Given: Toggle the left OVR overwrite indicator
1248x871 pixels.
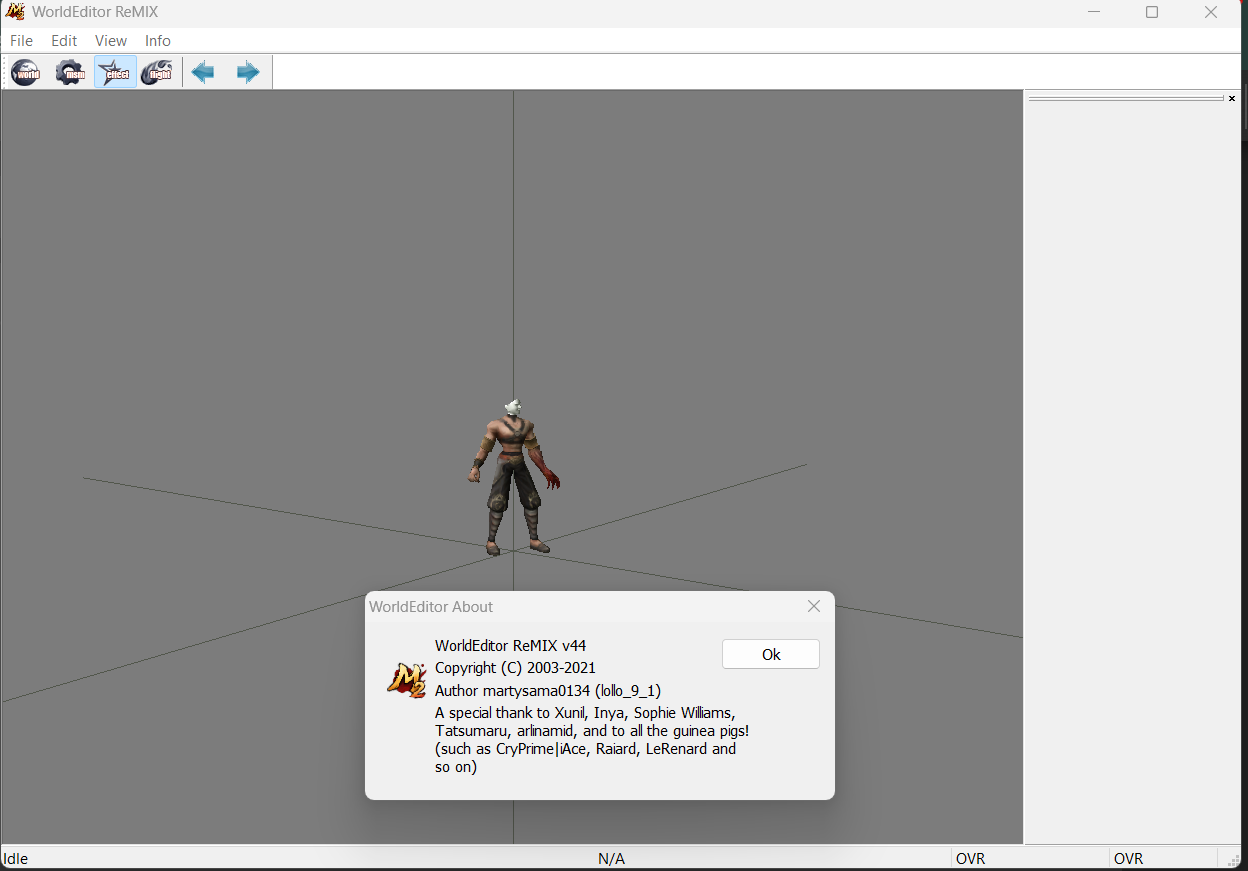Looking at the screenshot, I should [970, 858].
